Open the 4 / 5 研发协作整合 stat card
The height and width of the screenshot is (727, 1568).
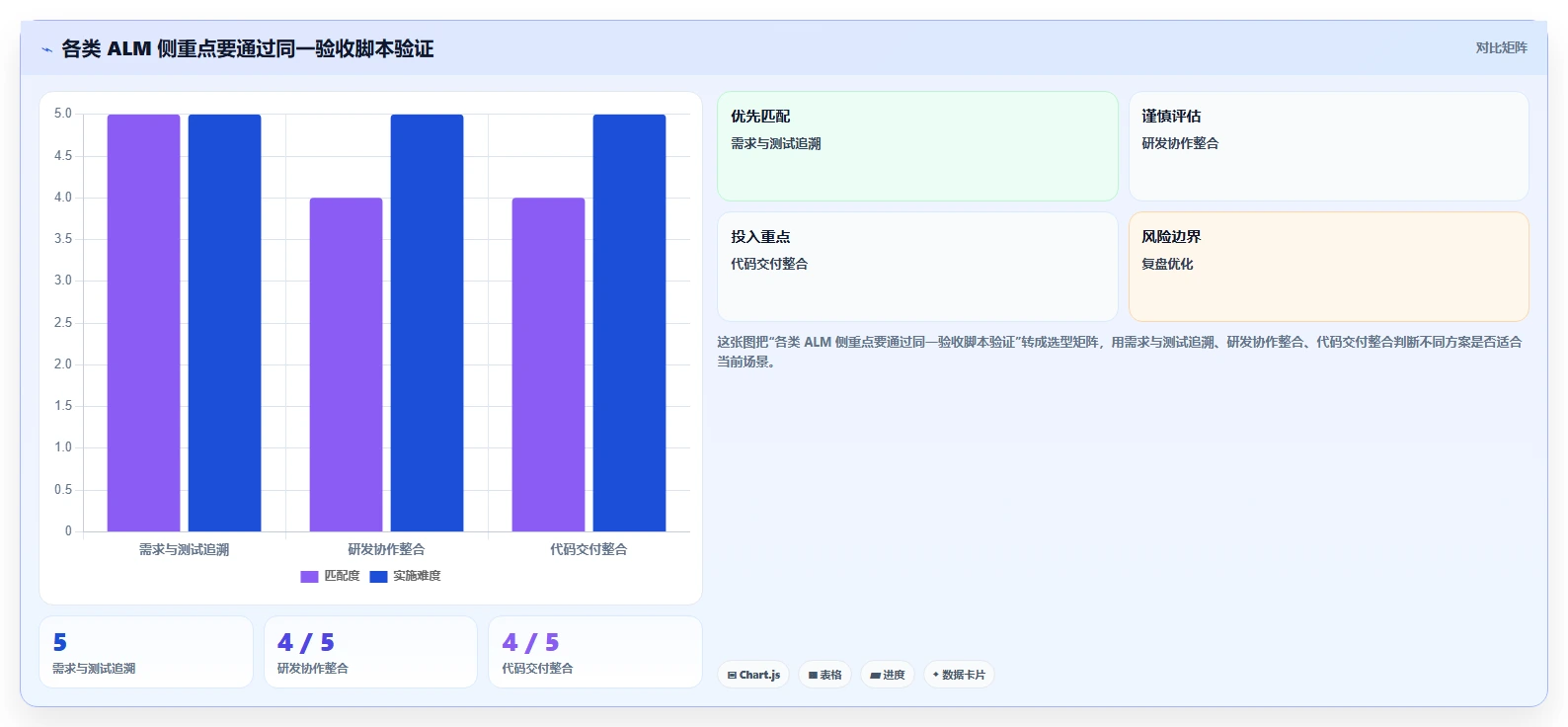(x=371, y=652)
